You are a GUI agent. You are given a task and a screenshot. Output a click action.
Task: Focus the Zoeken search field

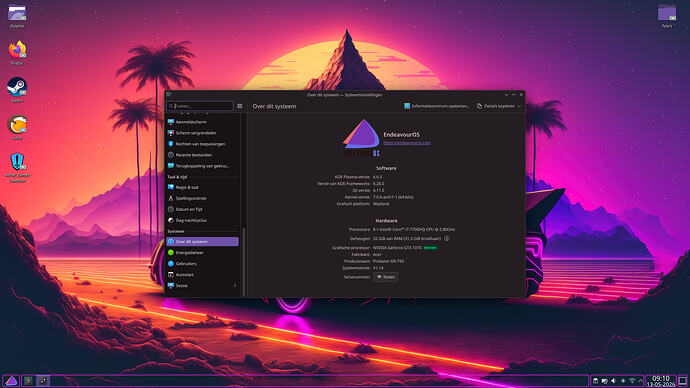200,106
